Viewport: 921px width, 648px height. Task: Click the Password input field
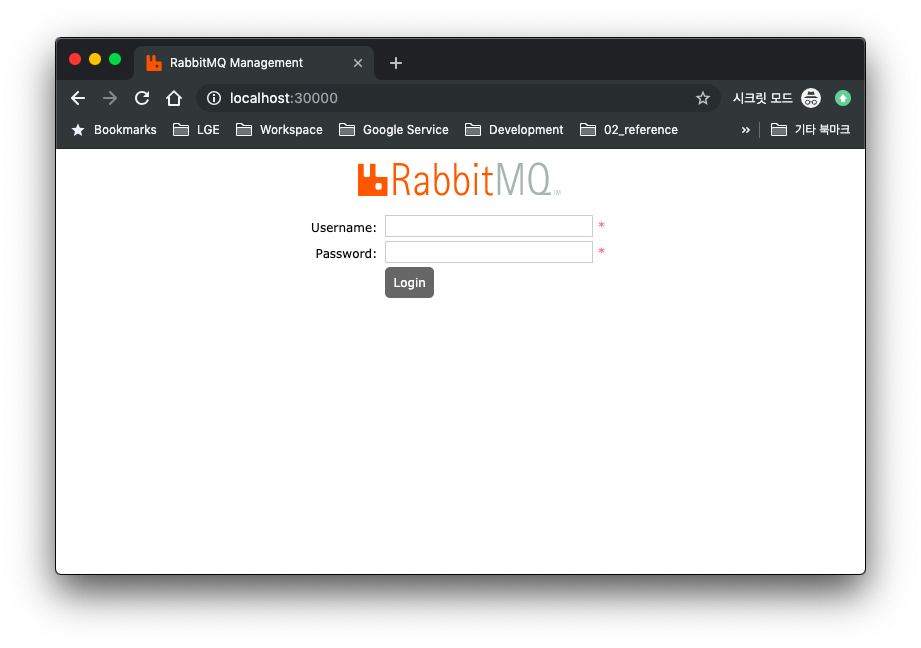[489, 252]
